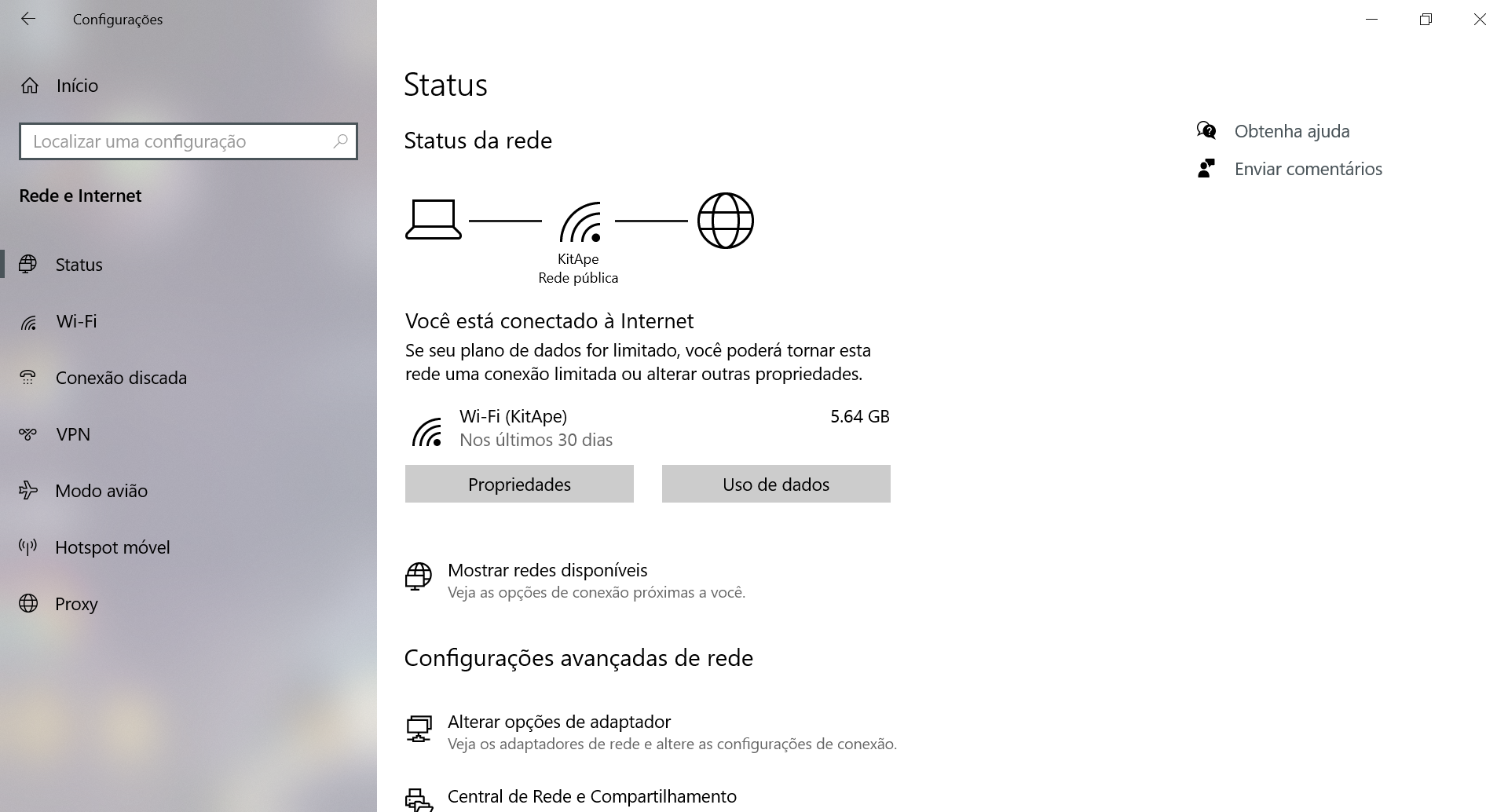Select the Wi-Fi sidebar icon
The image size is (1508, 812).
click(x=28, y=322)
